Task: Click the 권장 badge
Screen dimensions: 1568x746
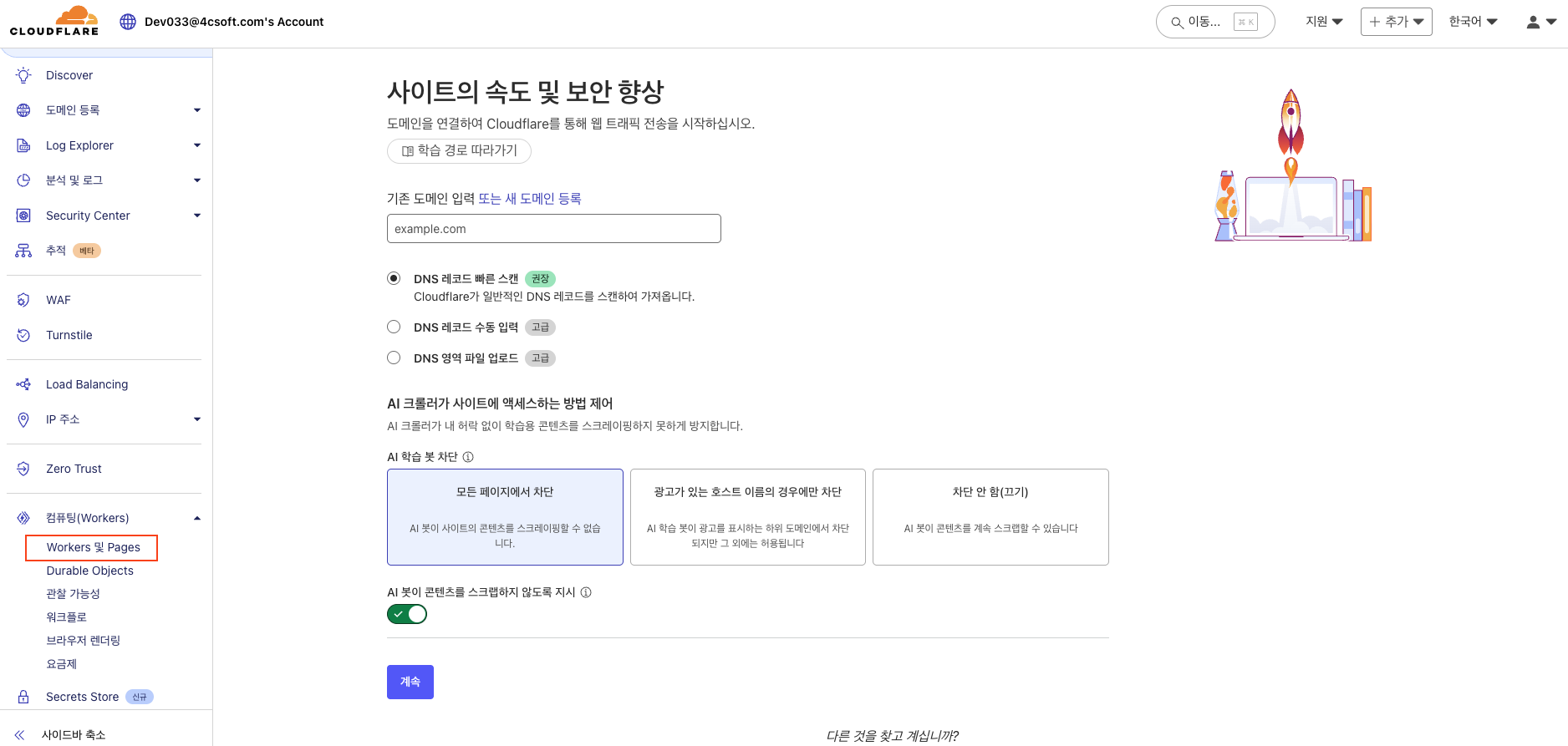Action: (x=541, y=279)
